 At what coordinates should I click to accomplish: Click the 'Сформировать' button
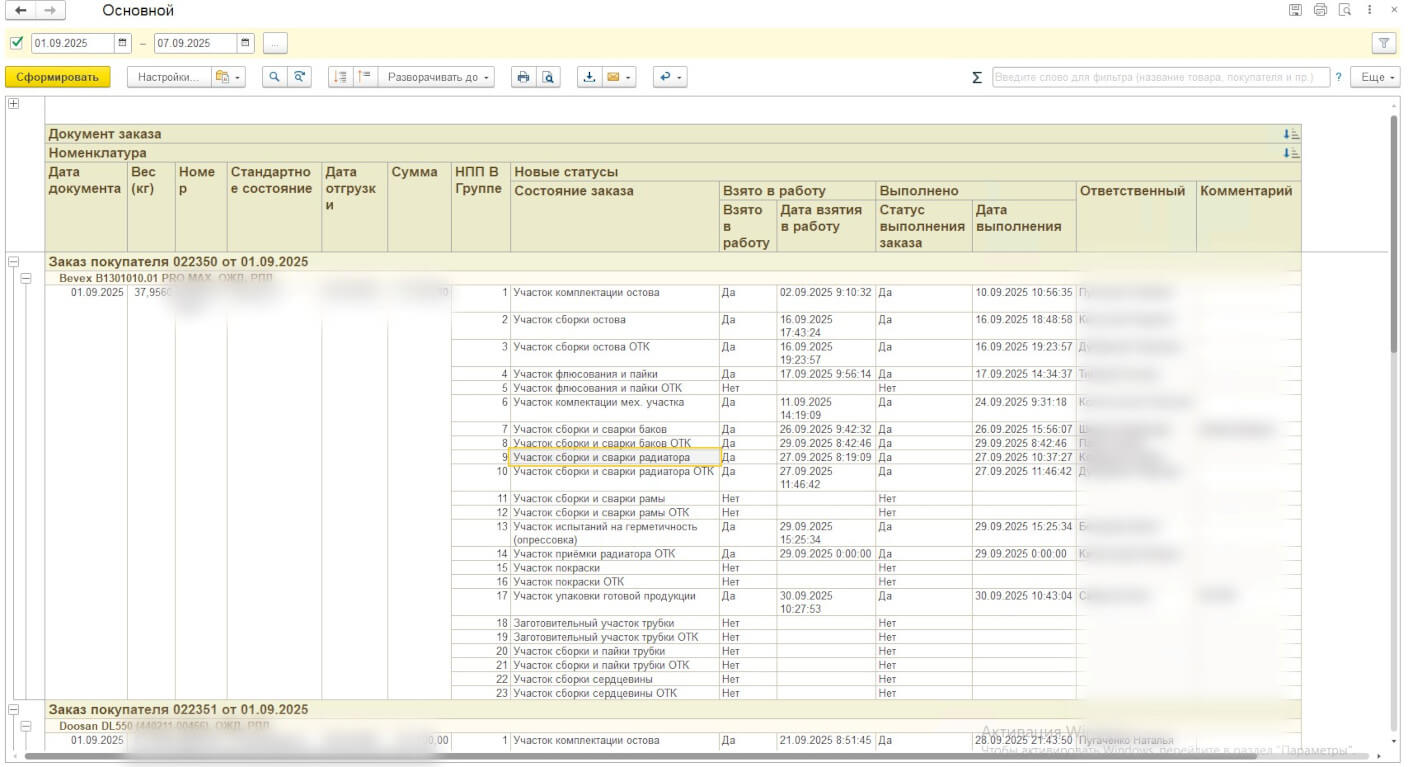(58, 77)
